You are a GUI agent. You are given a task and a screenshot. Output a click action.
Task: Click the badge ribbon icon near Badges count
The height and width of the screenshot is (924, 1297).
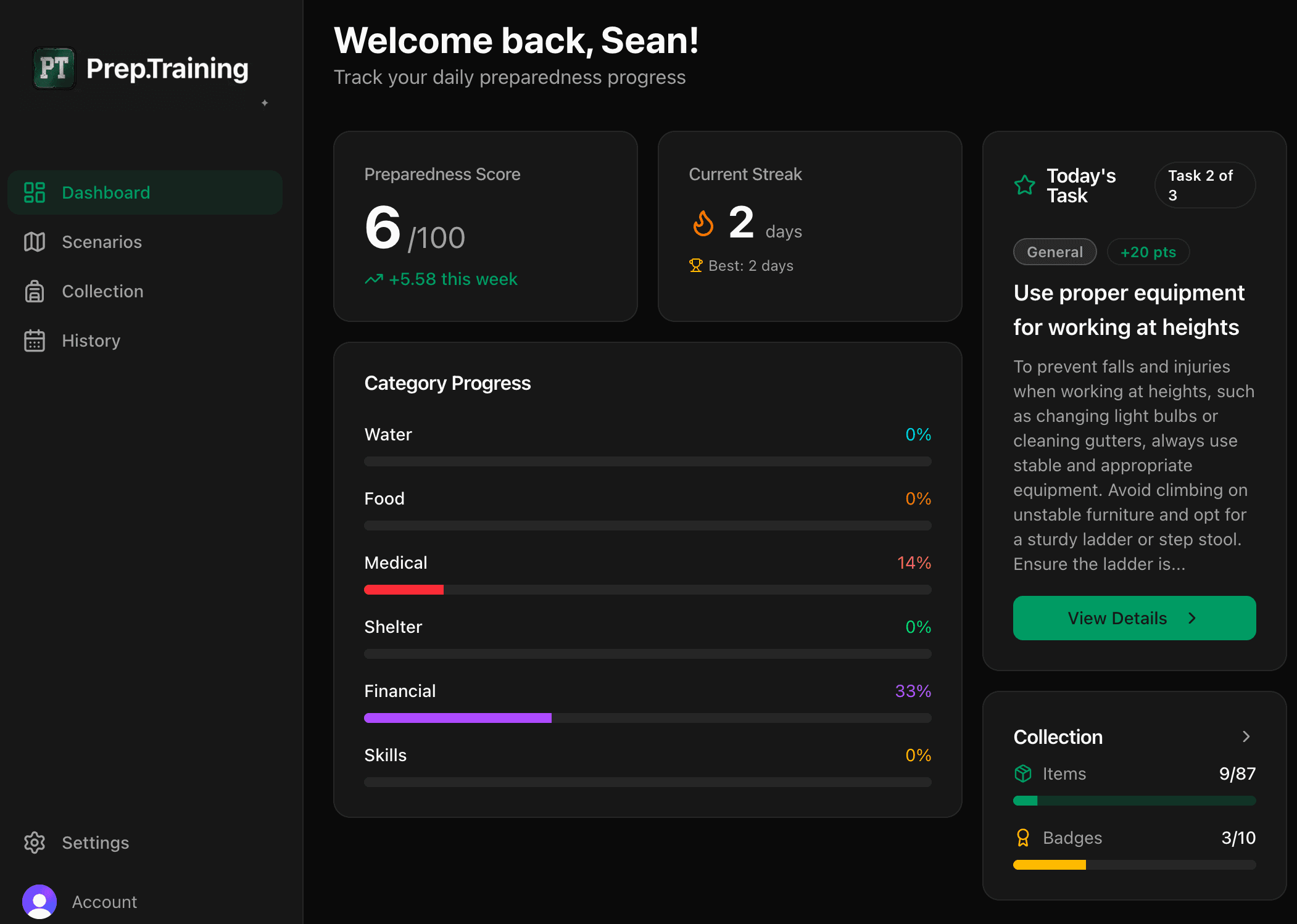(1024, 838)
